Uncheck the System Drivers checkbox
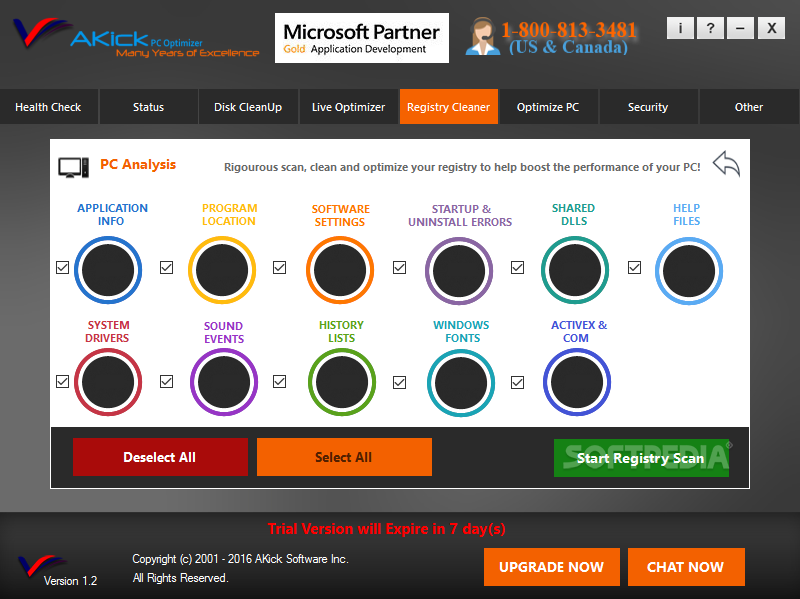The image size is (800, 599). coord(62,381)
